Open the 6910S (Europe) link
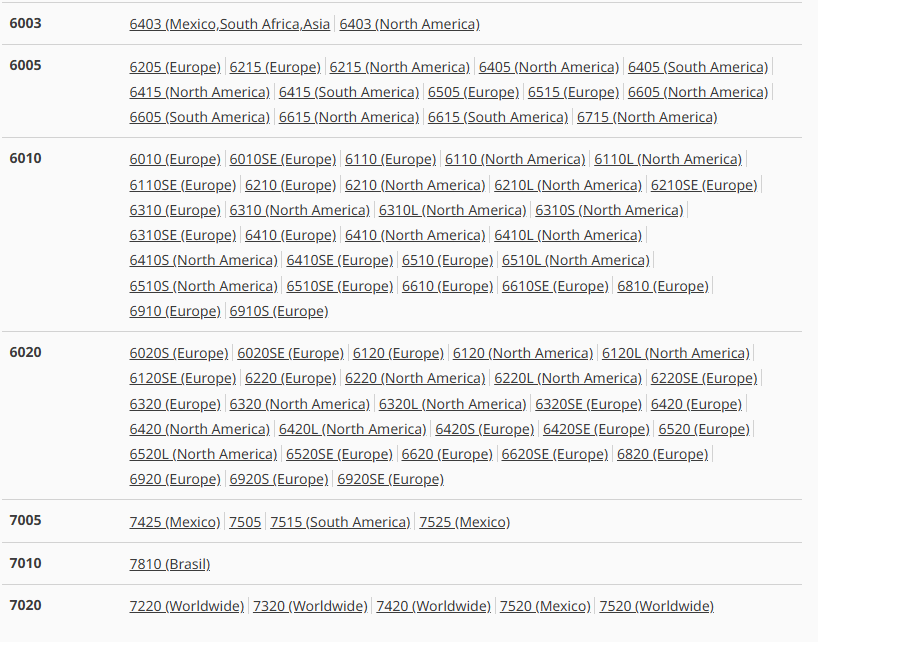Image resolution: width=908 pixels, height=652 pixels. click(x=279, y=311)
